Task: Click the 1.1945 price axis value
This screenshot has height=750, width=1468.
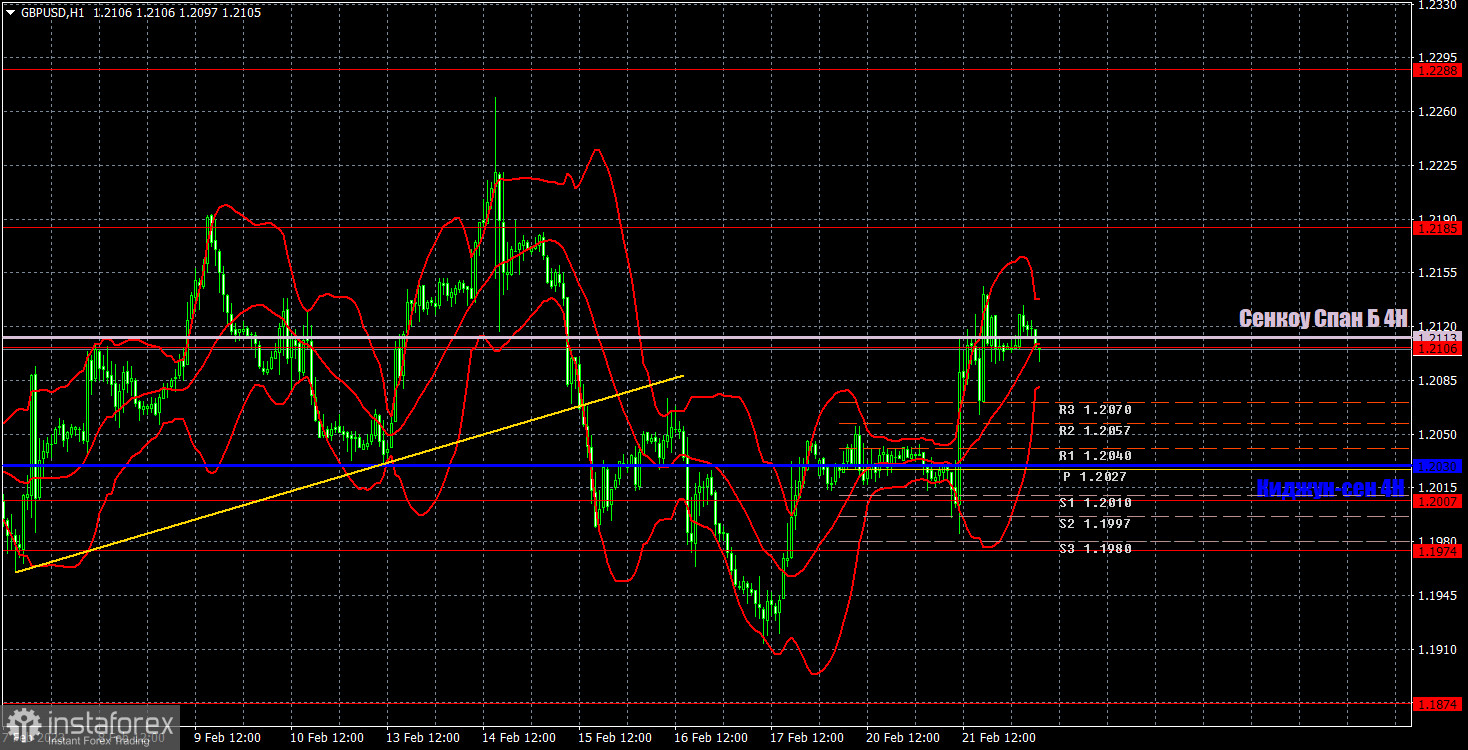Action: coord(1438,596)
